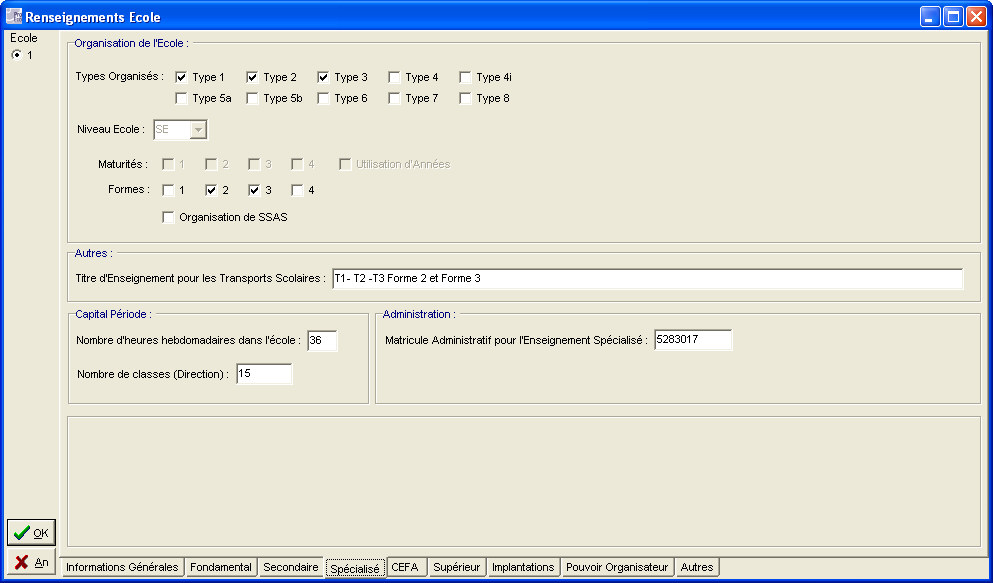Screen dimensions: 993x583
Task: Go to the CEFA tab
Action: (x=405, y=567)
